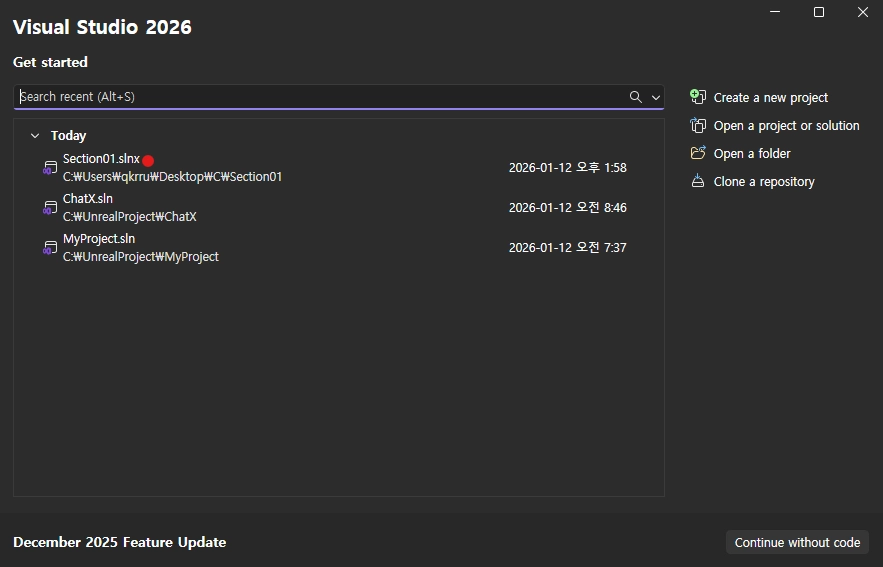Click December 2025 Feature Update text
The width and height of the screenshot is (883, 567).
click(x=119, y=542)
